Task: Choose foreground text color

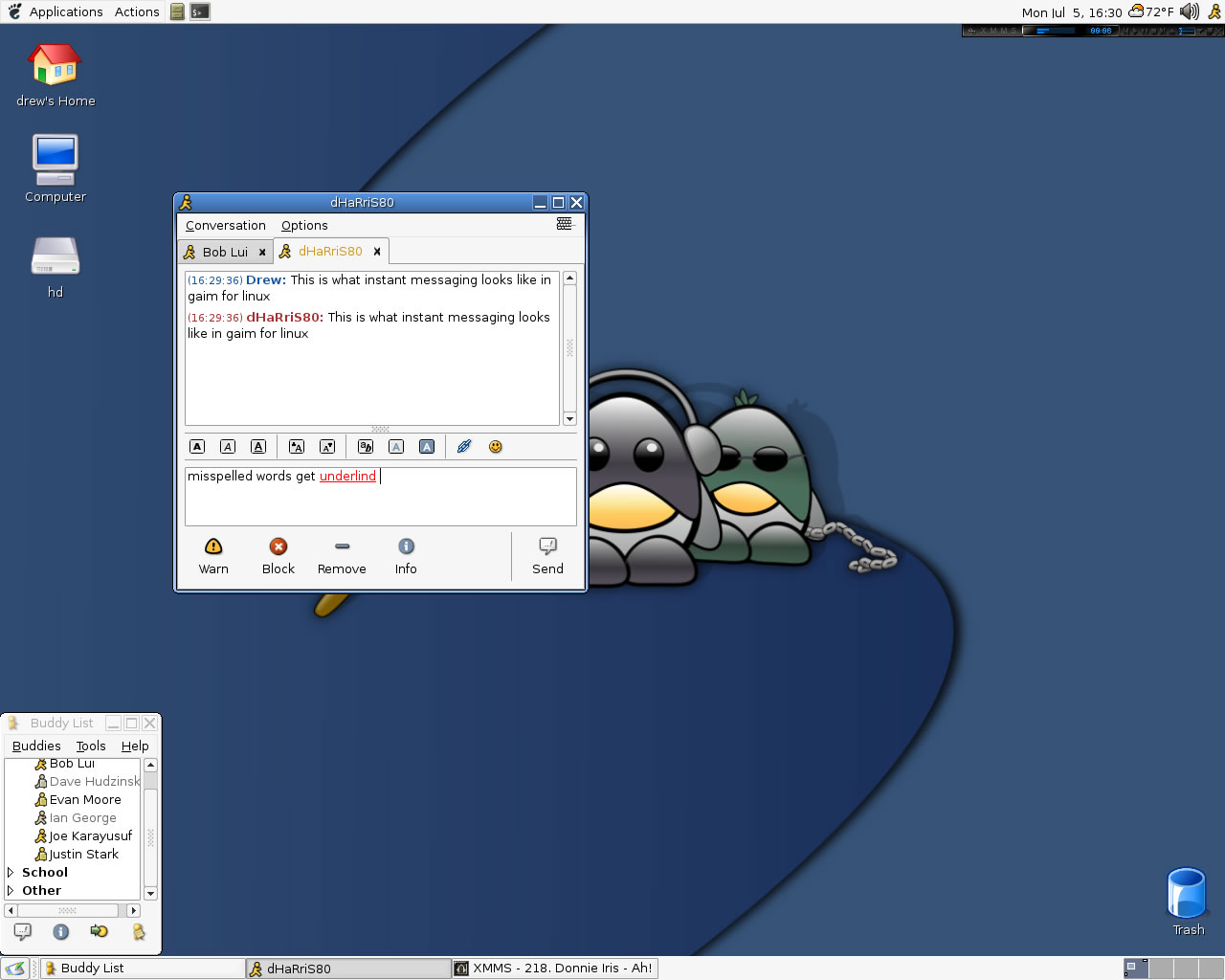Action: pos(396,447)
